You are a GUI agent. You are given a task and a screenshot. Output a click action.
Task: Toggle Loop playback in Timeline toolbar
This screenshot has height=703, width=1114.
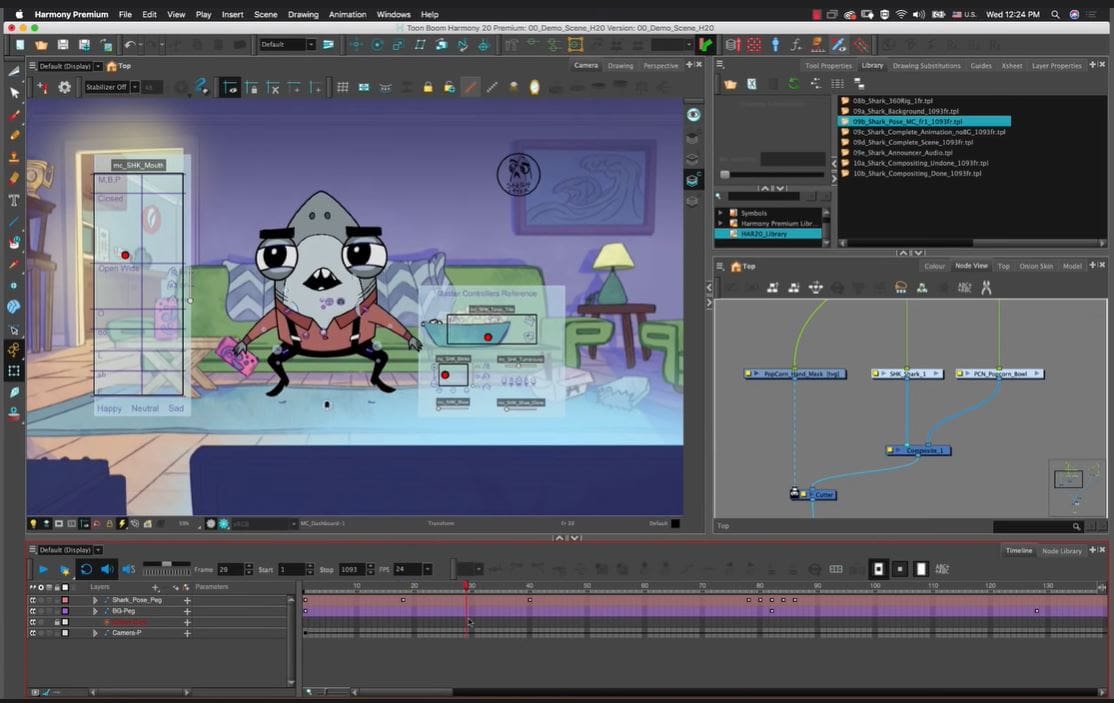coord(86,569)
